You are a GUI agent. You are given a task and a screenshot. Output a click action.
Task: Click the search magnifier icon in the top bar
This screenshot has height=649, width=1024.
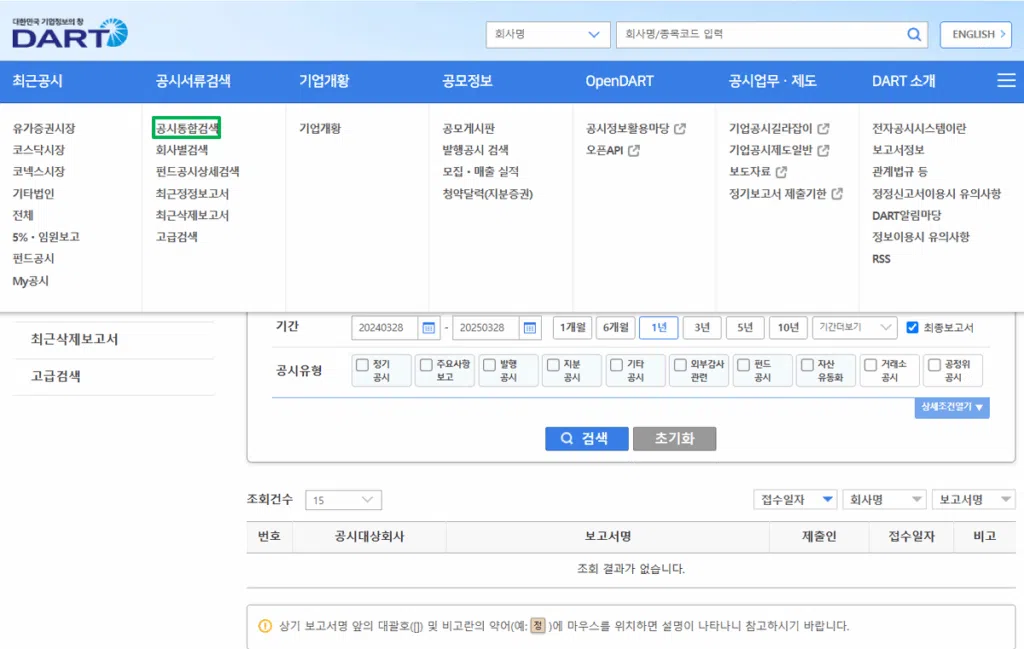913,34
